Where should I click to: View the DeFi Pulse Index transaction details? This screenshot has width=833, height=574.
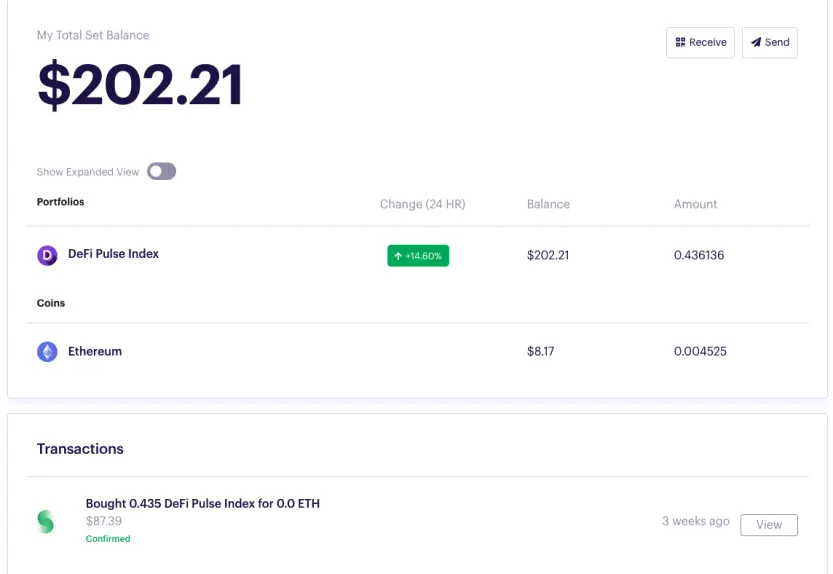(769, 525)
